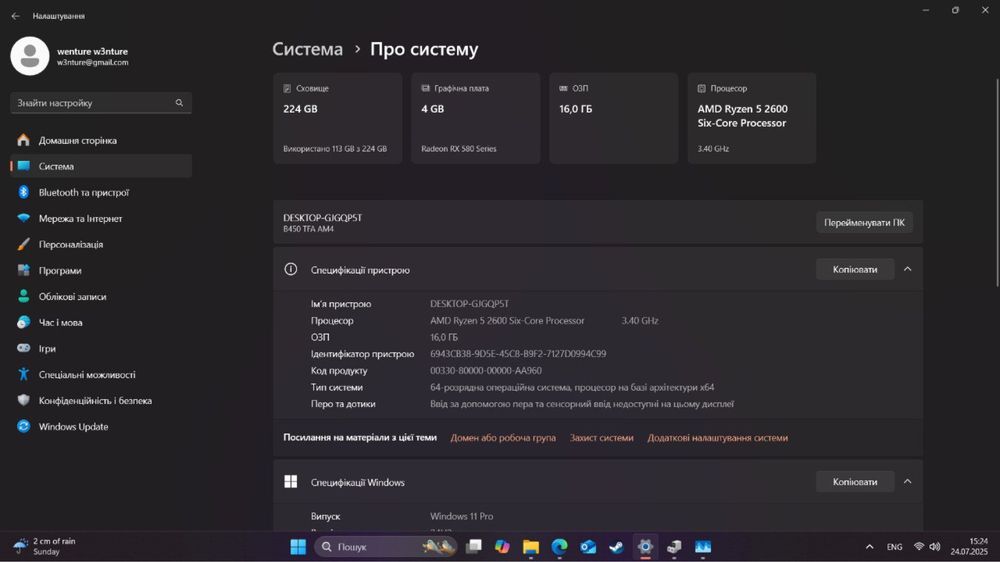Go to Мережа та Інтернет settings
1000x562 pixels.
(x=101, y=219)
